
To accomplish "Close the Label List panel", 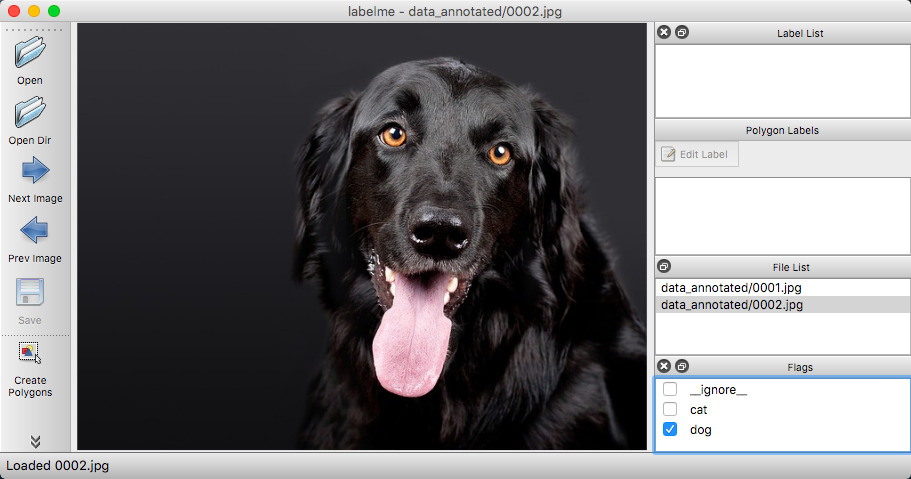I will 664,33.
